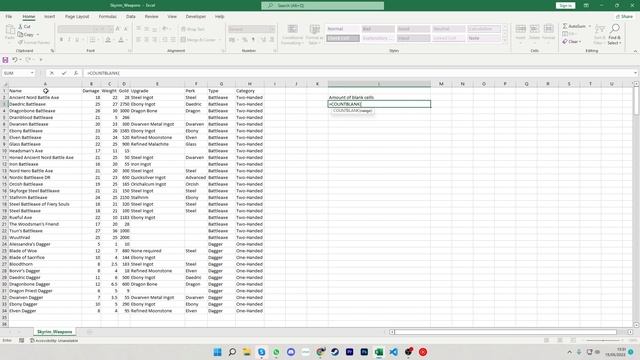
Task: Click the Delete cells icon
Action: [x=534, y=29]
